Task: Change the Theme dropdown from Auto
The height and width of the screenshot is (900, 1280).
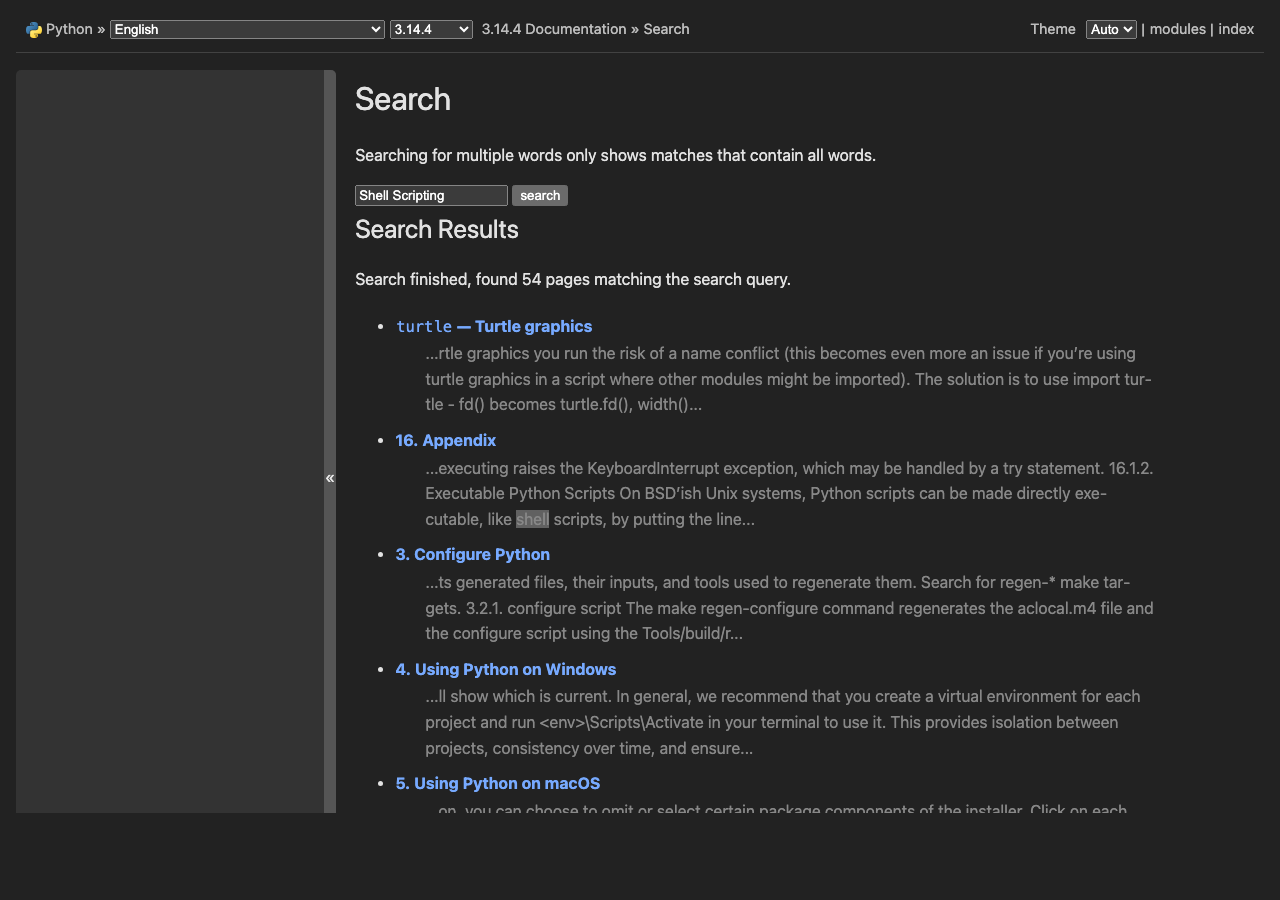Action: coord(1110,29)
